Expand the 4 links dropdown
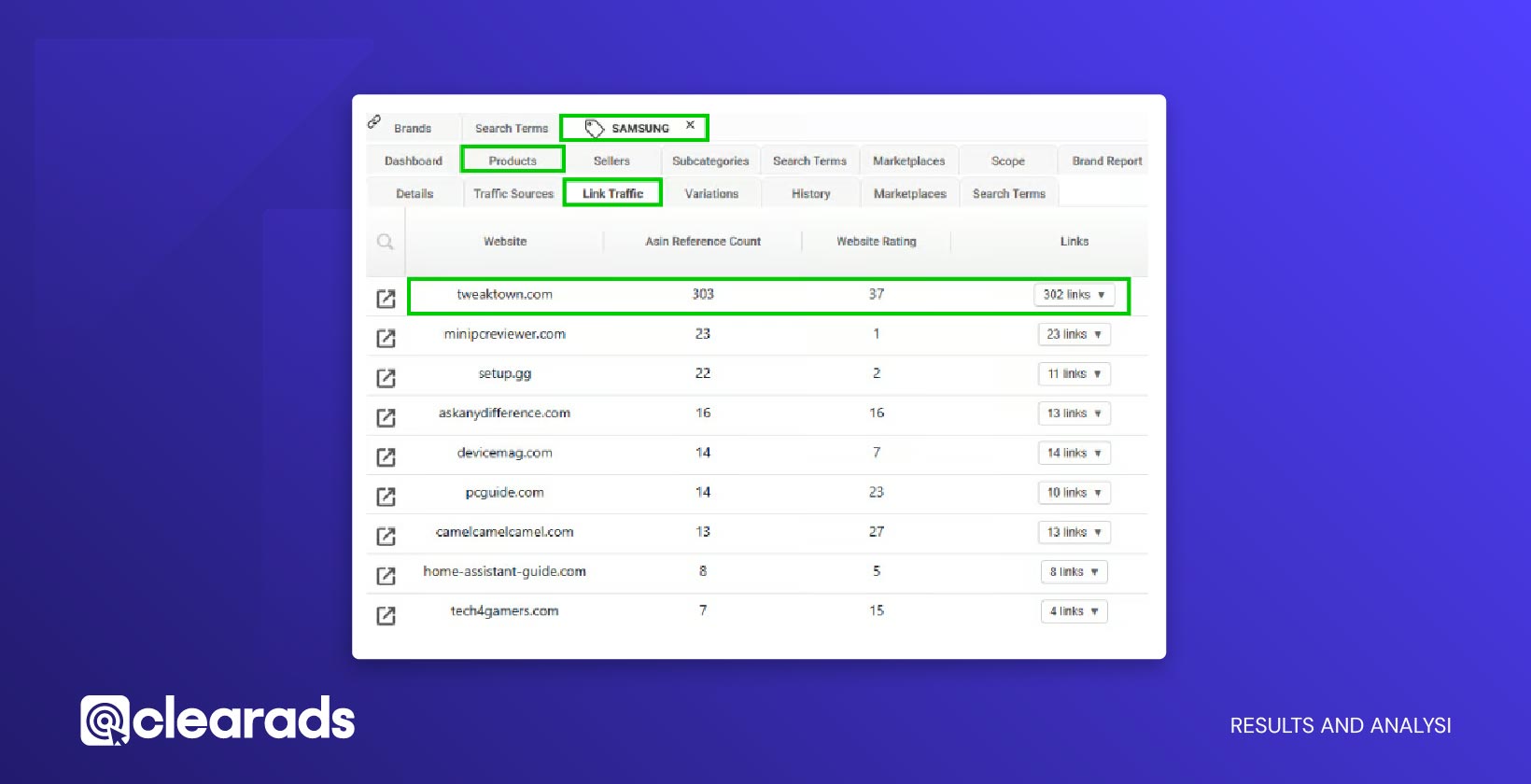1531x784 pixels. (x=1074, y=611)
